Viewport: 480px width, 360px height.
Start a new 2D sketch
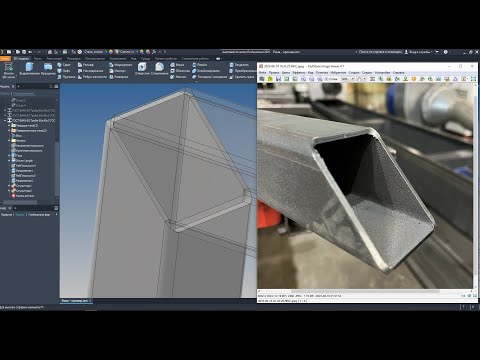[8, 70]
